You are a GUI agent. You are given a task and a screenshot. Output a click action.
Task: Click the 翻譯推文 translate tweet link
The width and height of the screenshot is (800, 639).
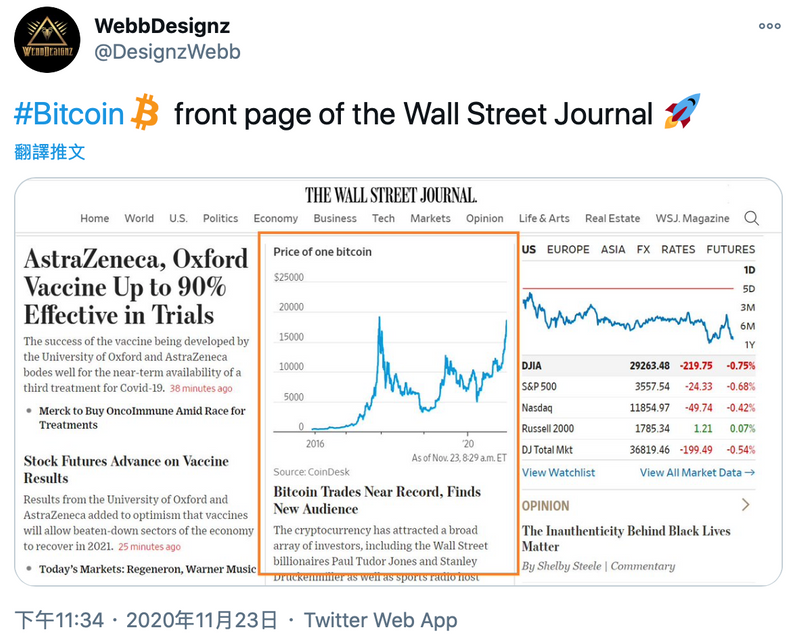[49, 152]
